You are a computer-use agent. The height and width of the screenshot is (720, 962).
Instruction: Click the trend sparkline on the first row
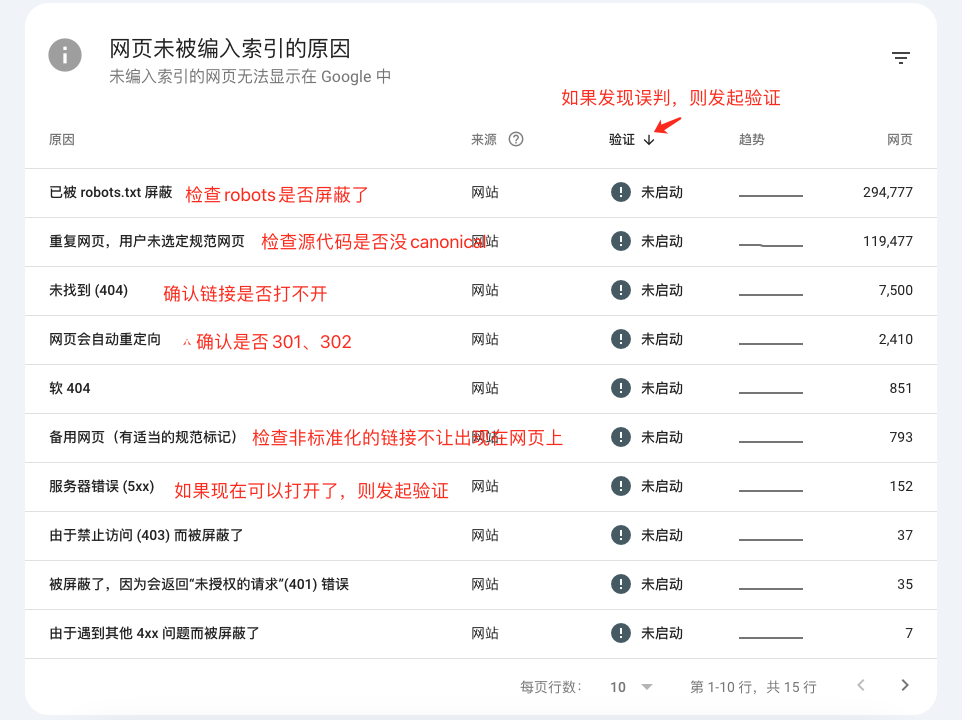[x=770, y=193]
